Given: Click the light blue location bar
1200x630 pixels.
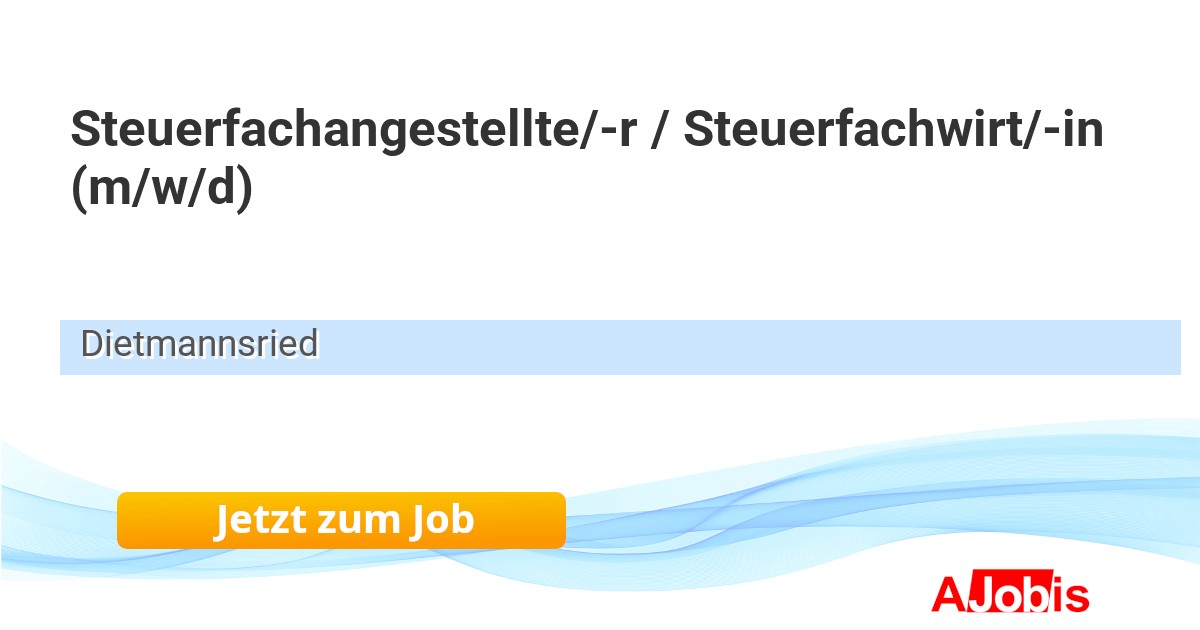Looking at the screenshot, I should click(750, 347).
